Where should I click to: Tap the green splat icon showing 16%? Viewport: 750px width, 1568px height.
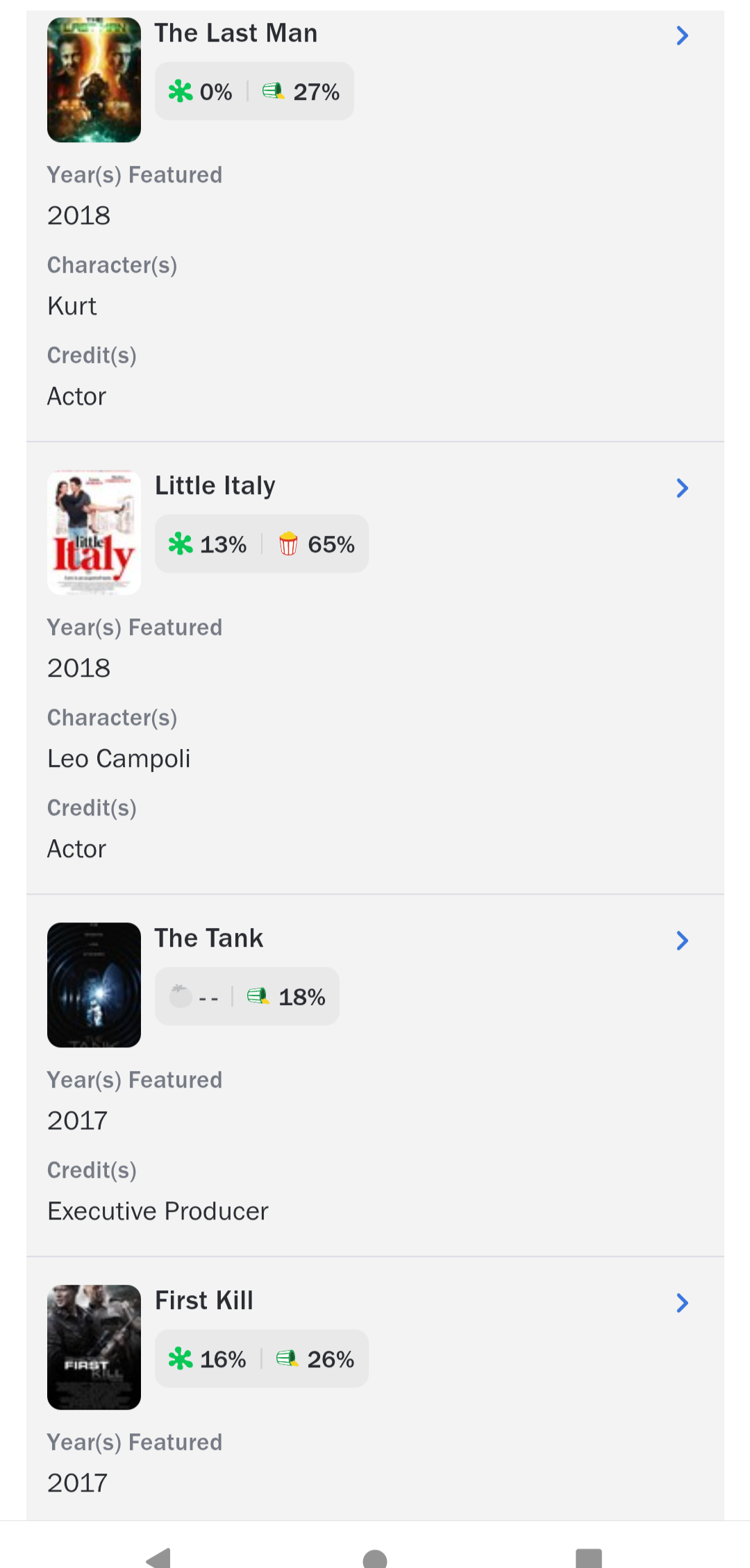pyautogui.click(x=181, y=1358)
